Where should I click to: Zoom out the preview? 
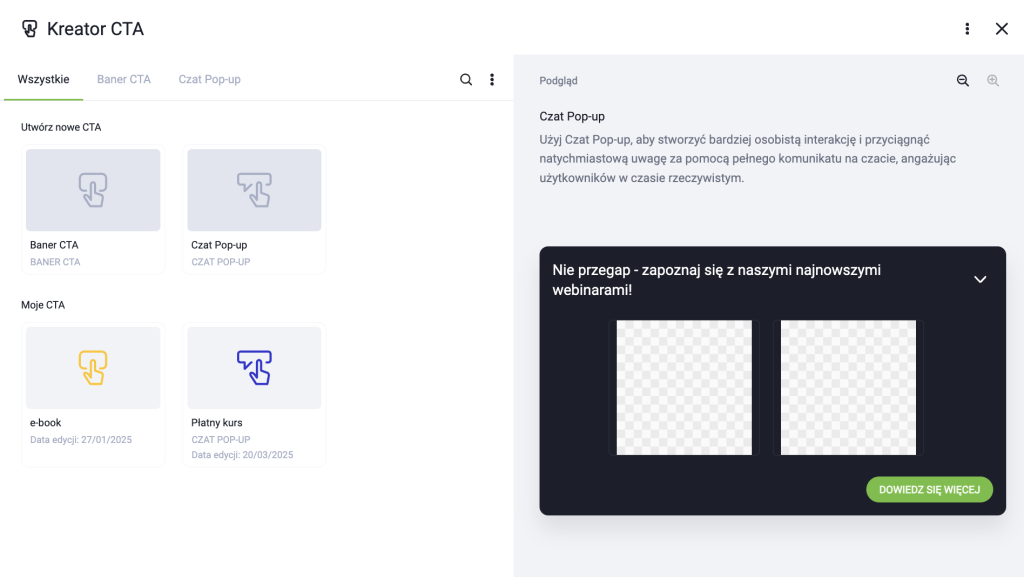pyautogui.click(x=963, y=80)
